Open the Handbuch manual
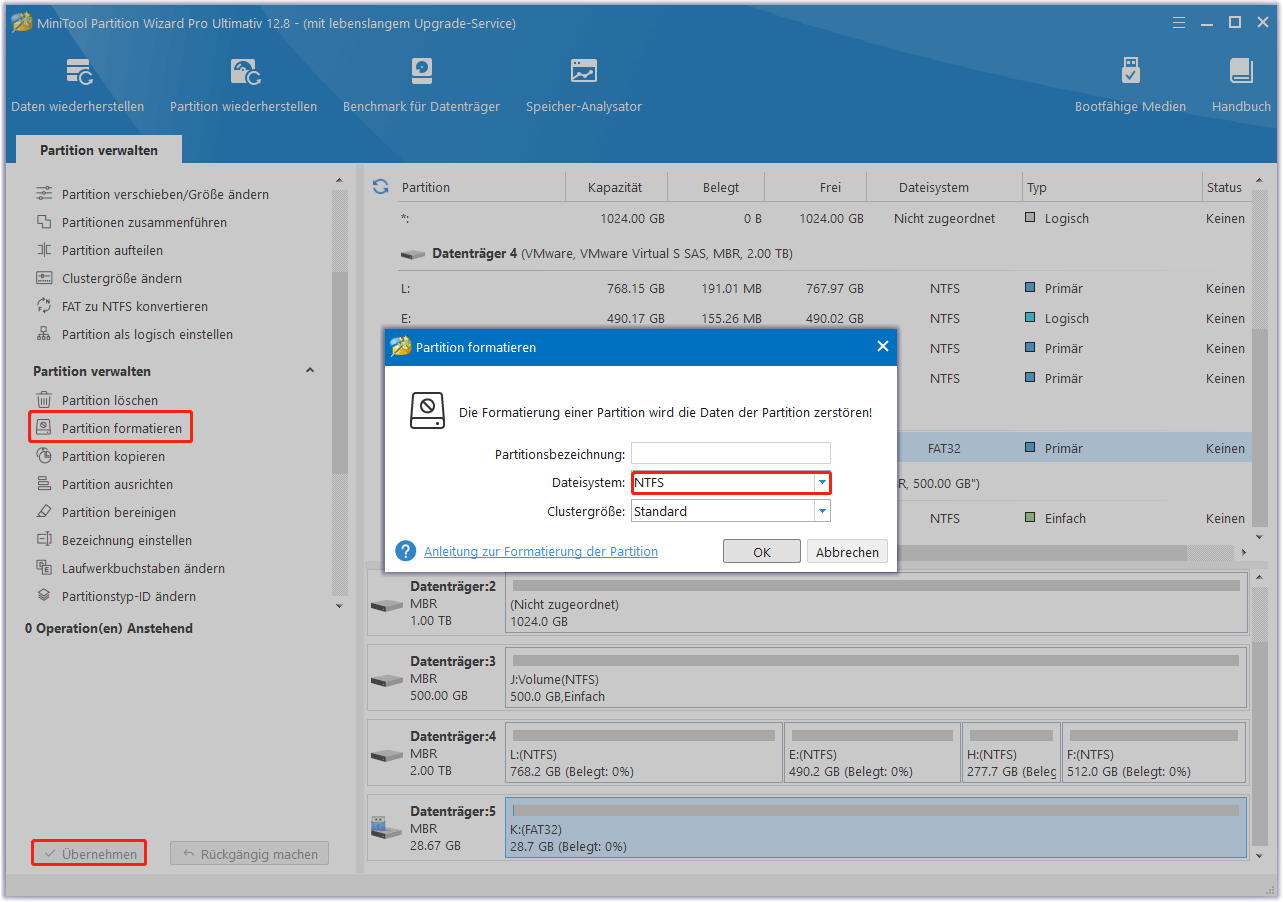The width and height of the screenshot is (1283, 902). pos(1241,85)
